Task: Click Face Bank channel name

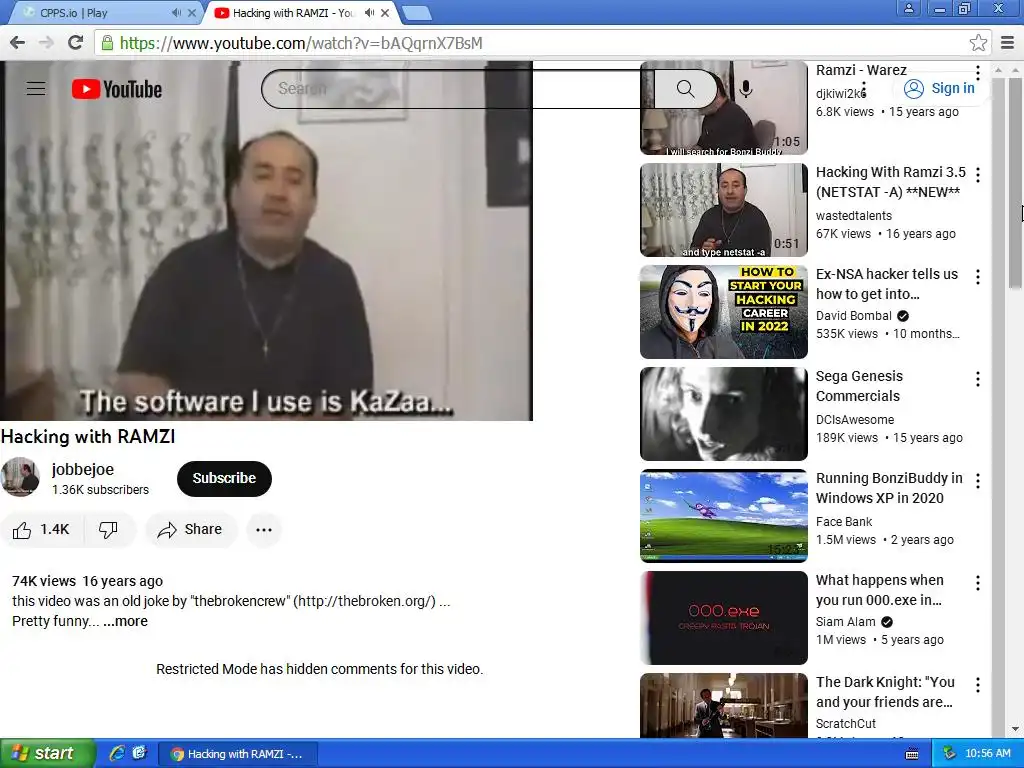Action: coord(844,521)
